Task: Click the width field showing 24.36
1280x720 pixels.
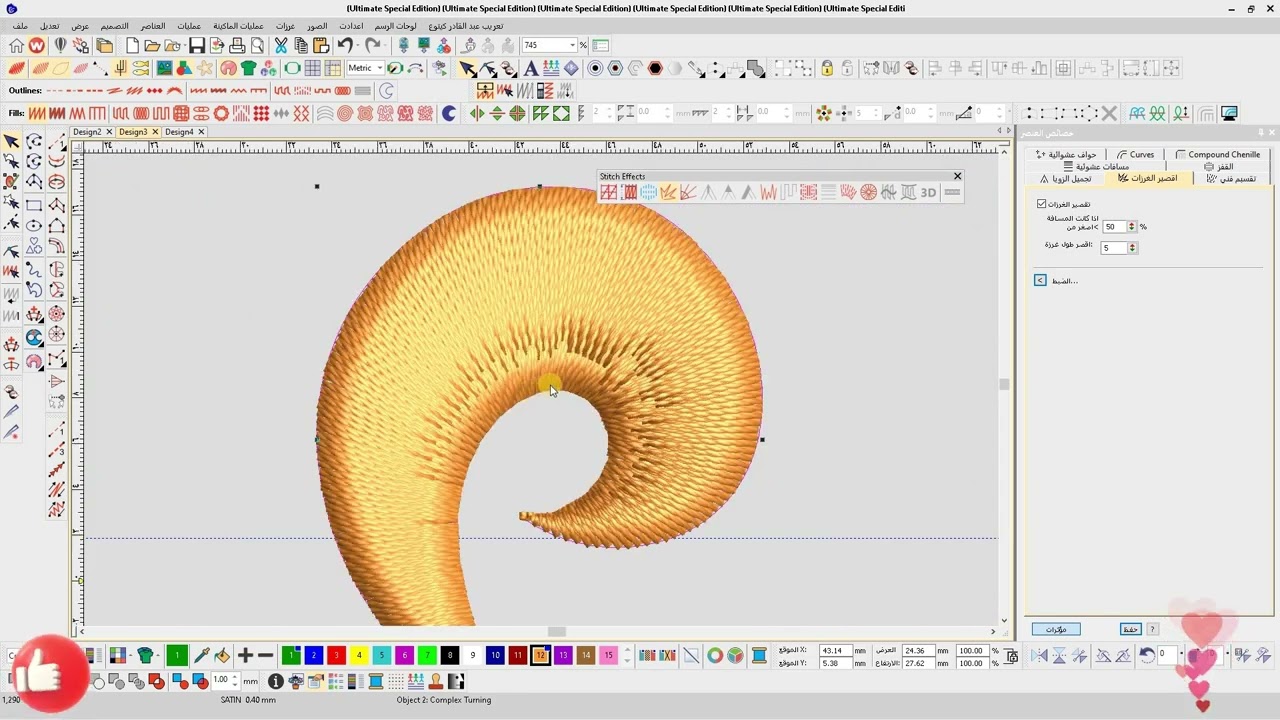Action: [916, 651]
